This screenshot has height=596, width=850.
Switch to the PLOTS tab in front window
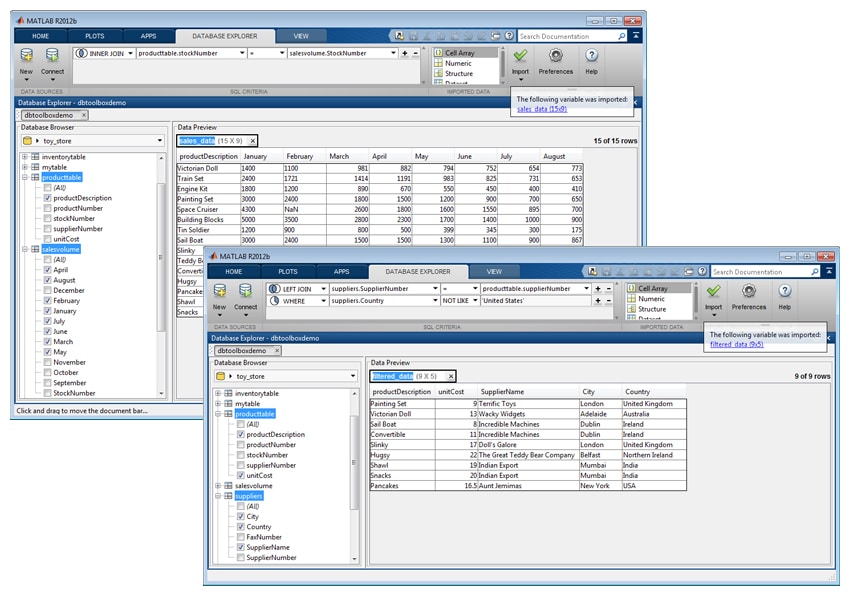(x=287, y=272)
